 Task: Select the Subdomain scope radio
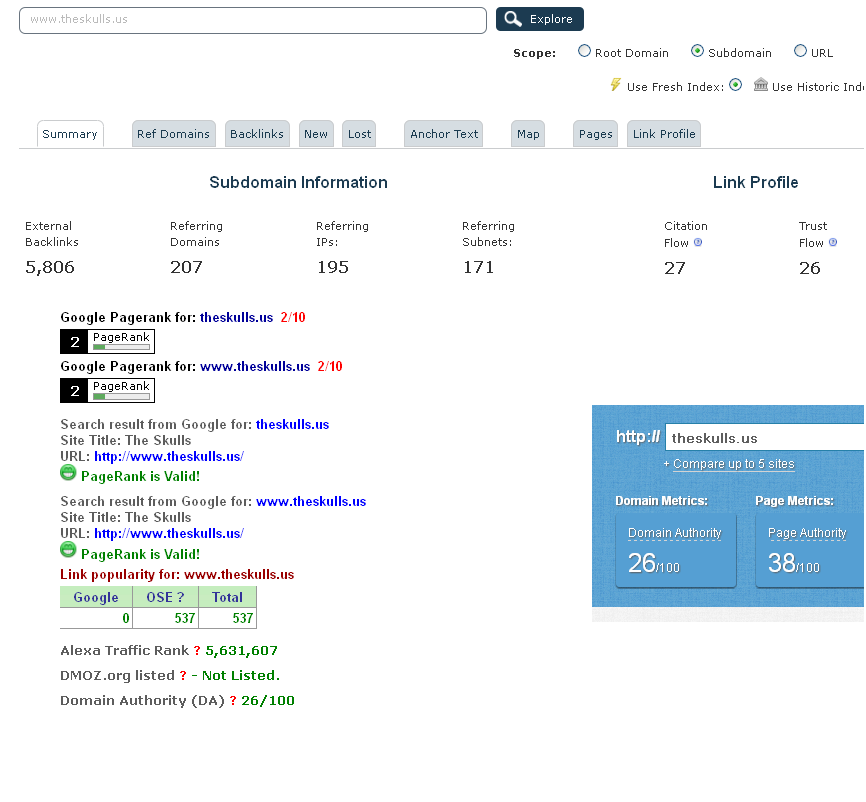[x=697, y=51]
